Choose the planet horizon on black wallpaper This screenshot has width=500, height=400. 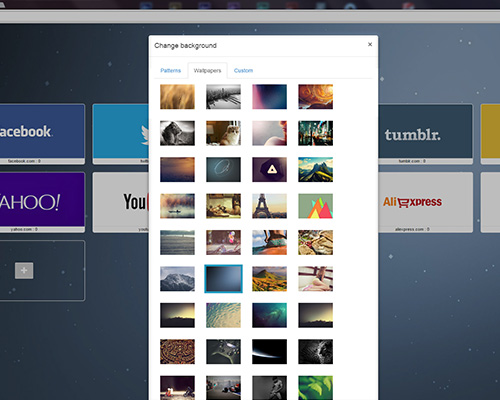[269, 352]
